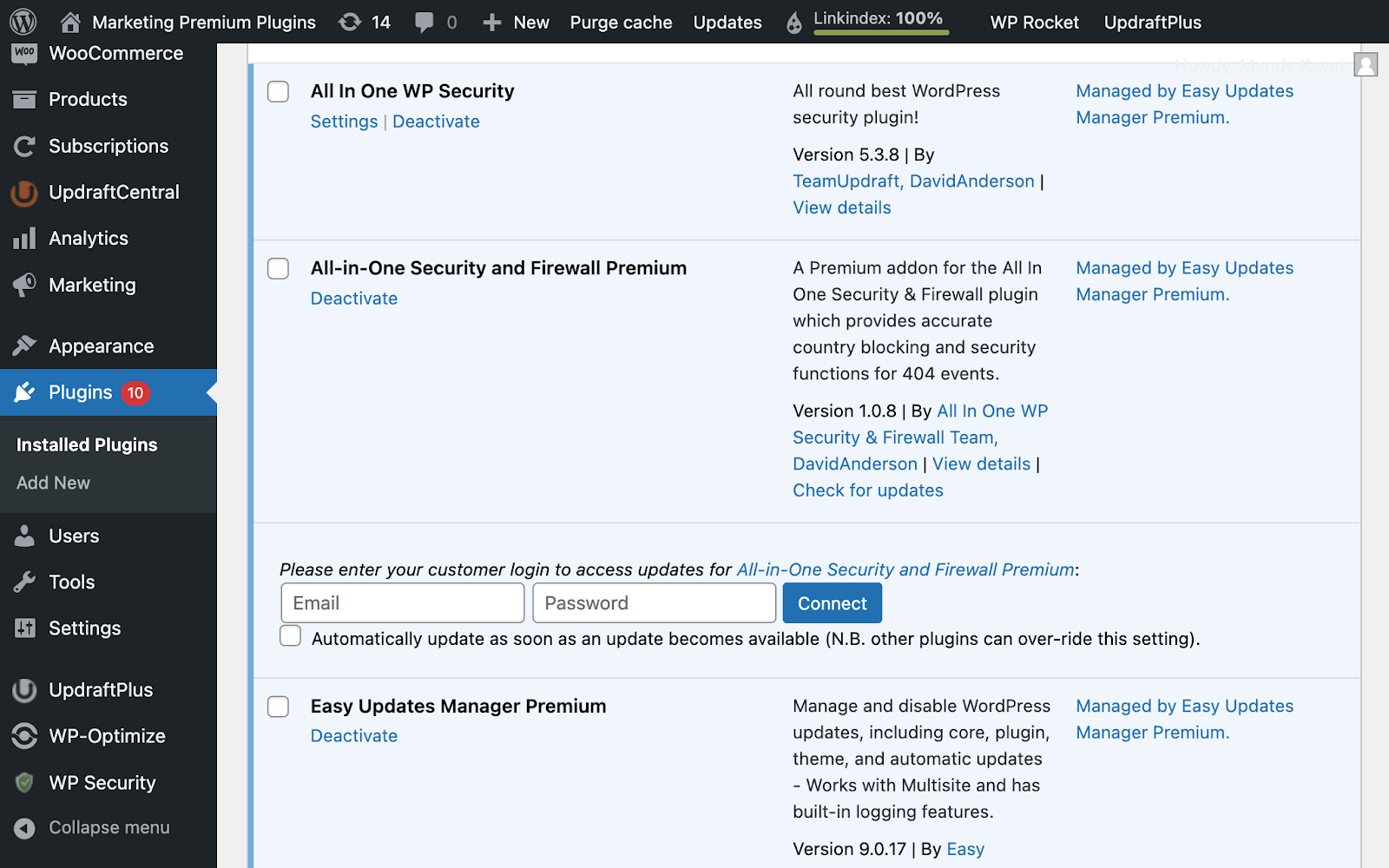Go to Installed Plugins submenu

87,445
